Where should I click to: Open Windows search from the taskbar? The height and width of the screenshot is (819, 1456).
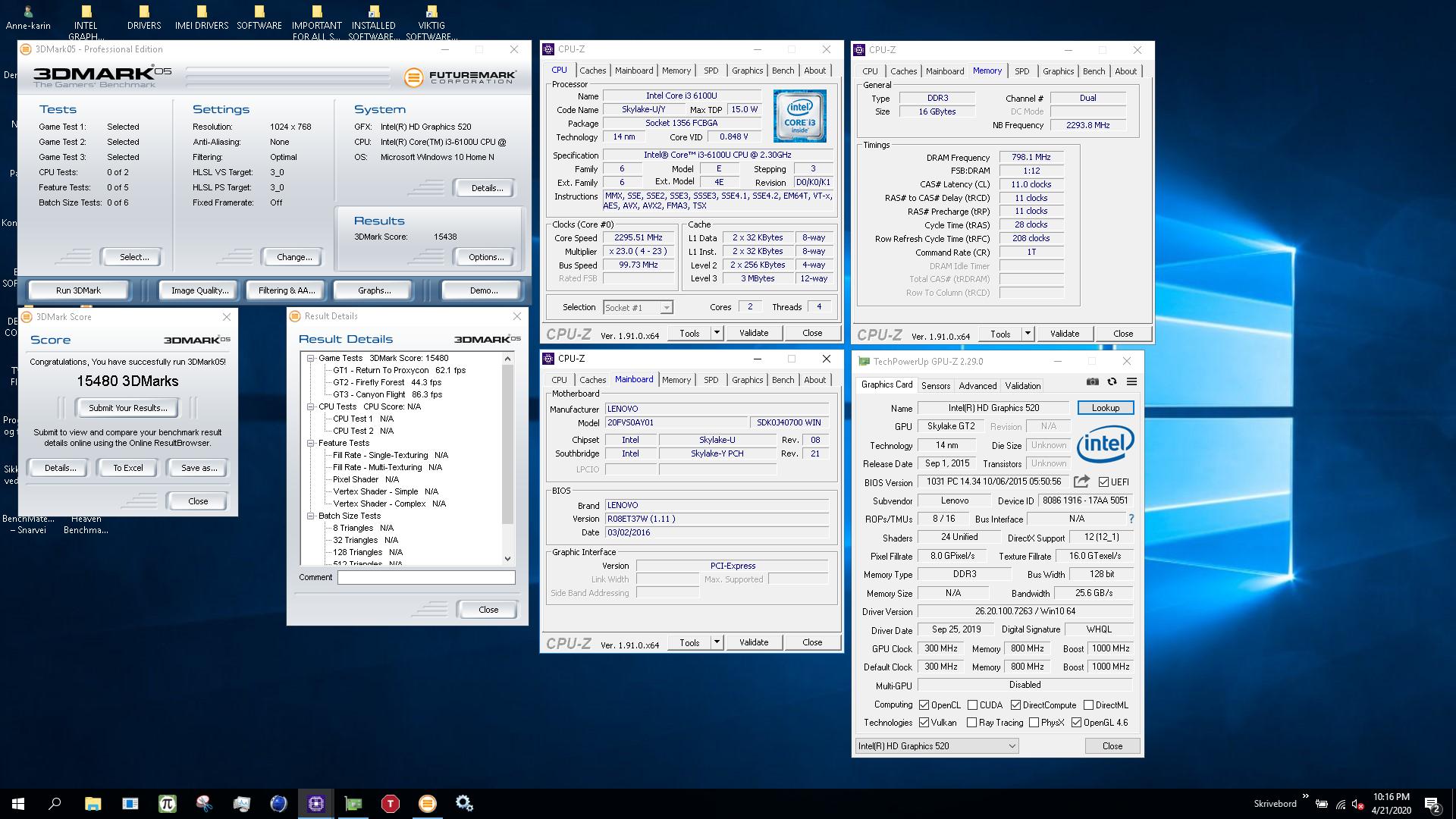55,804
